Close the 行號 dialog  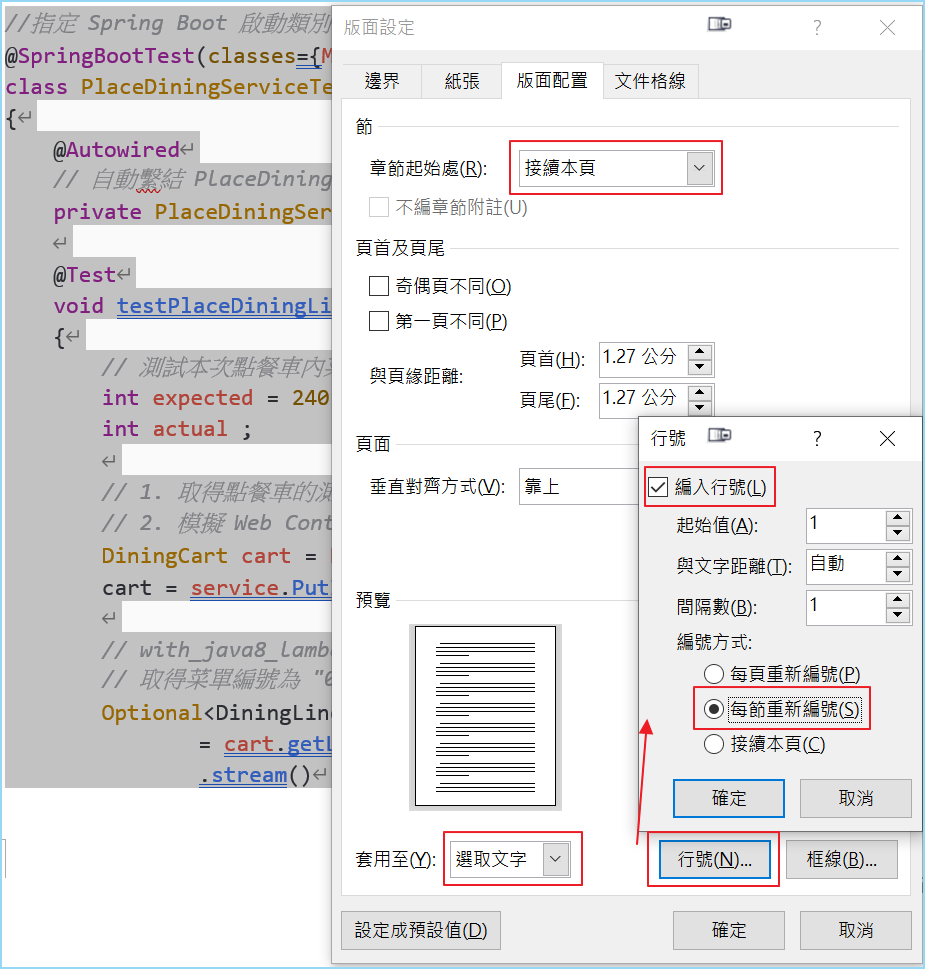click(x=887, y=439)
